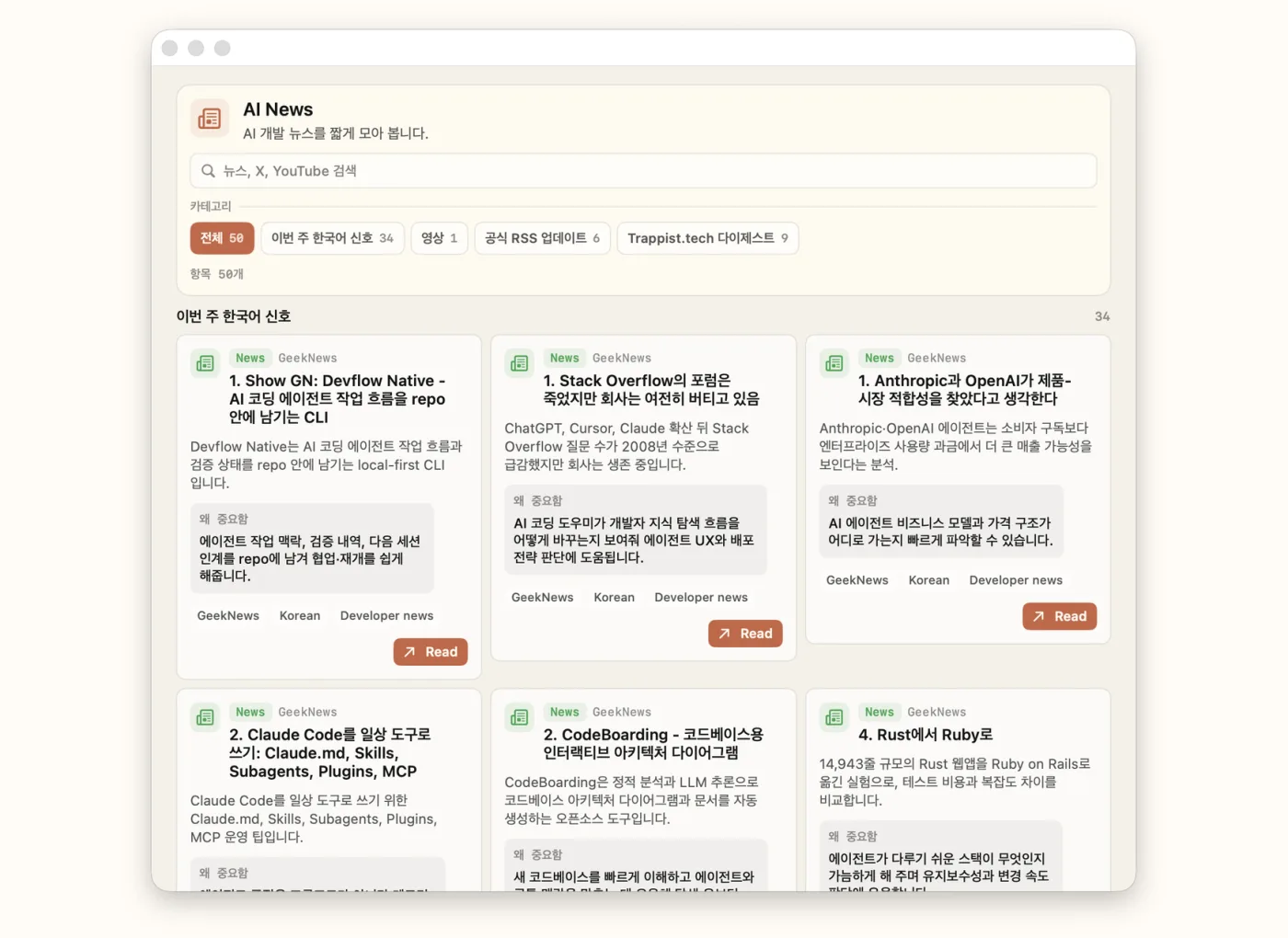Select the 이번 주 한국어 신호 34 filter

[x=332, y=238]
